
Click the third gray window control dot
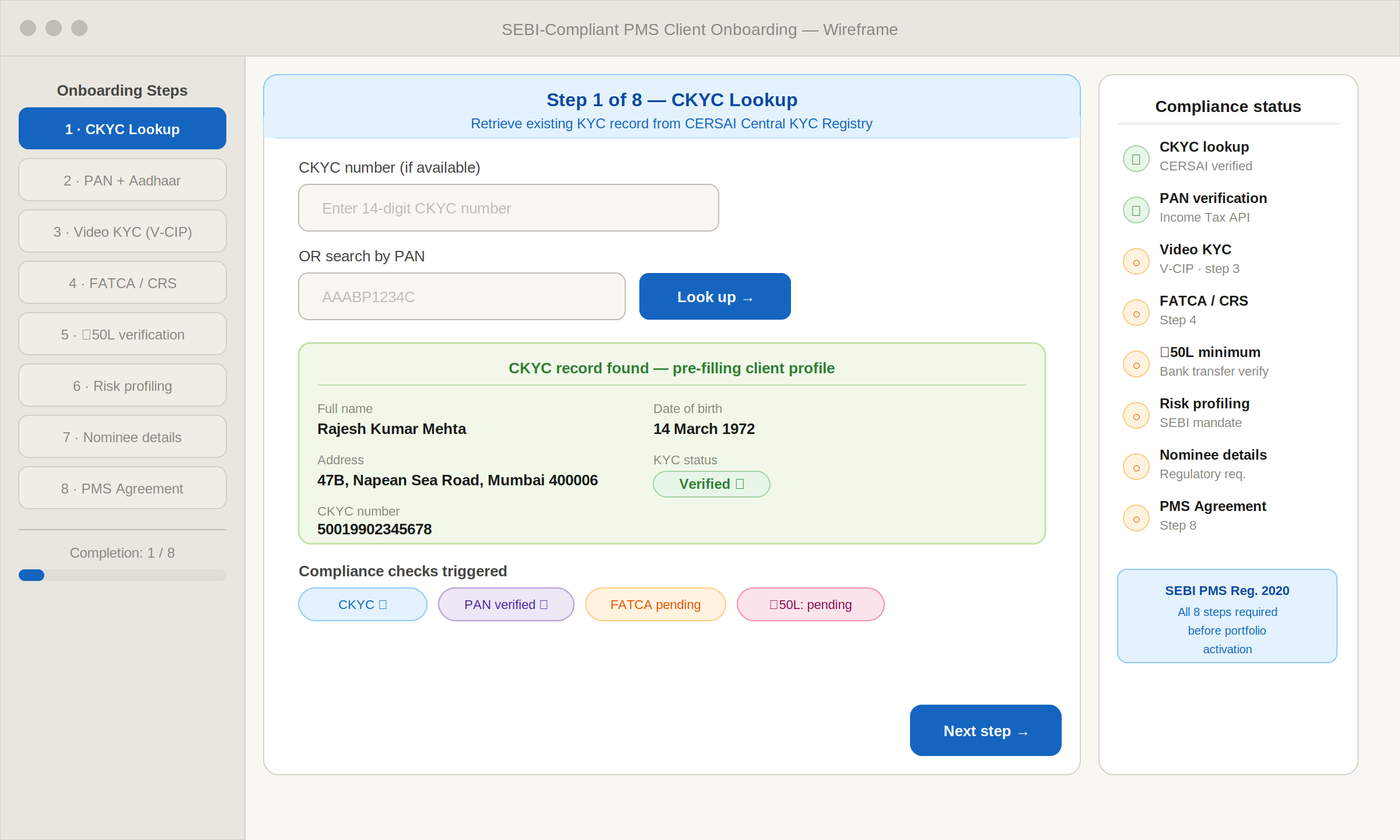coord(79,28)
